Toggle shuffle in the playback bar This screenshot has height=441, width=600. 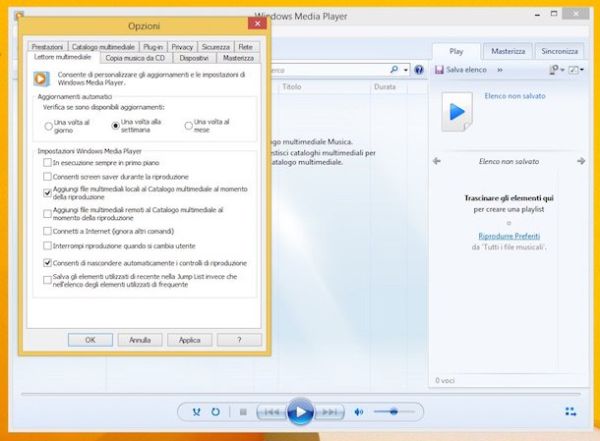tap(196, 411)
